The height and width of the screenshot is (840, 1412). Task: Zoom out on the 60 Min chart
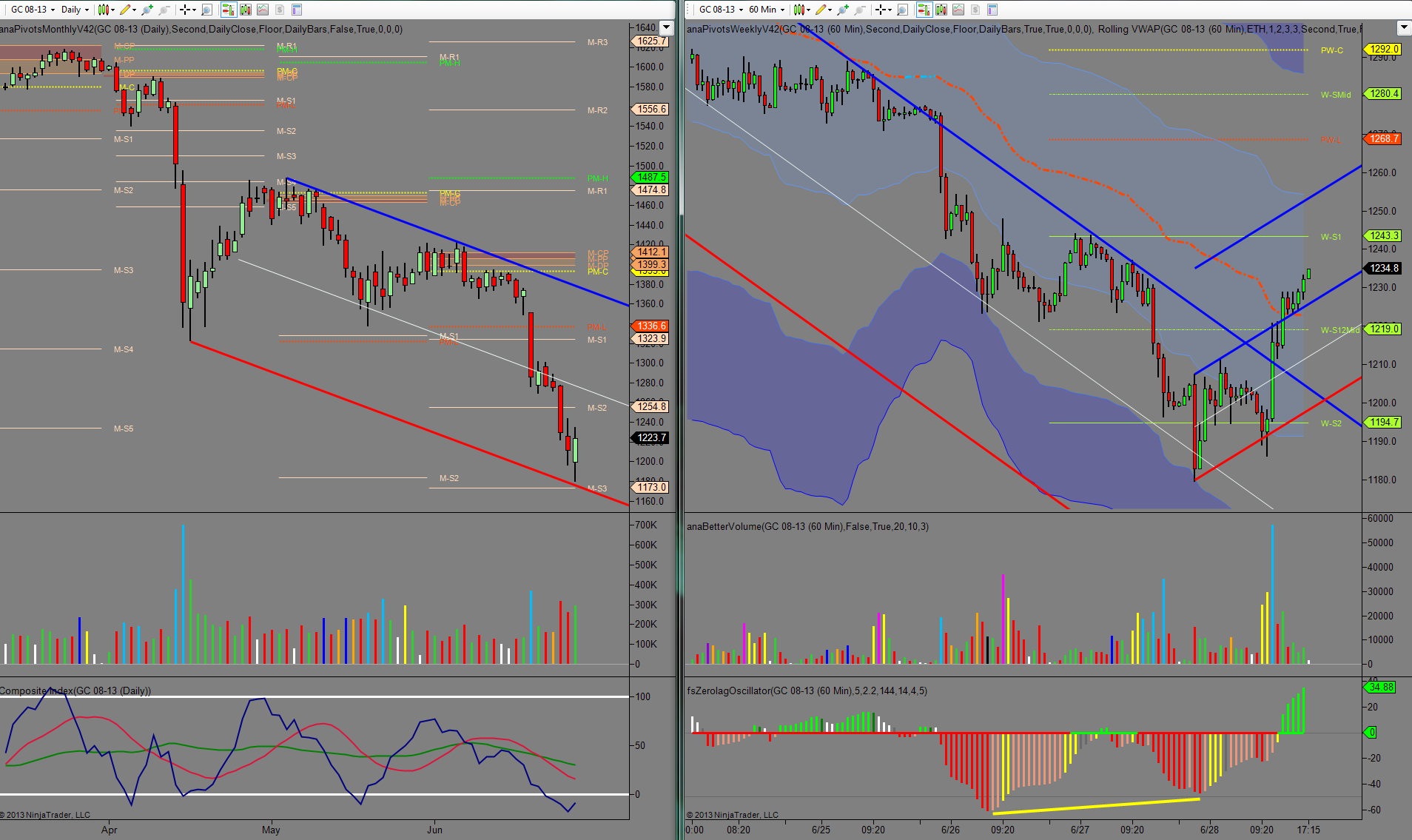(x=860, y=10)
